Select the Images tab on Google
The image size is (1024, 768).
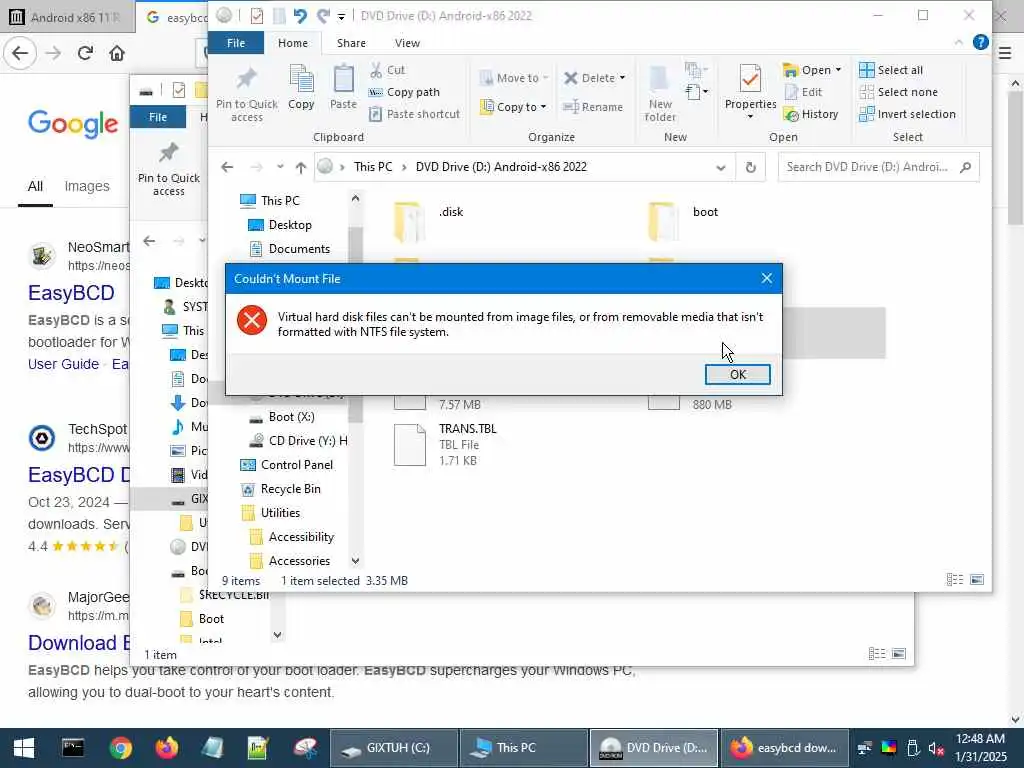(87, 186)
